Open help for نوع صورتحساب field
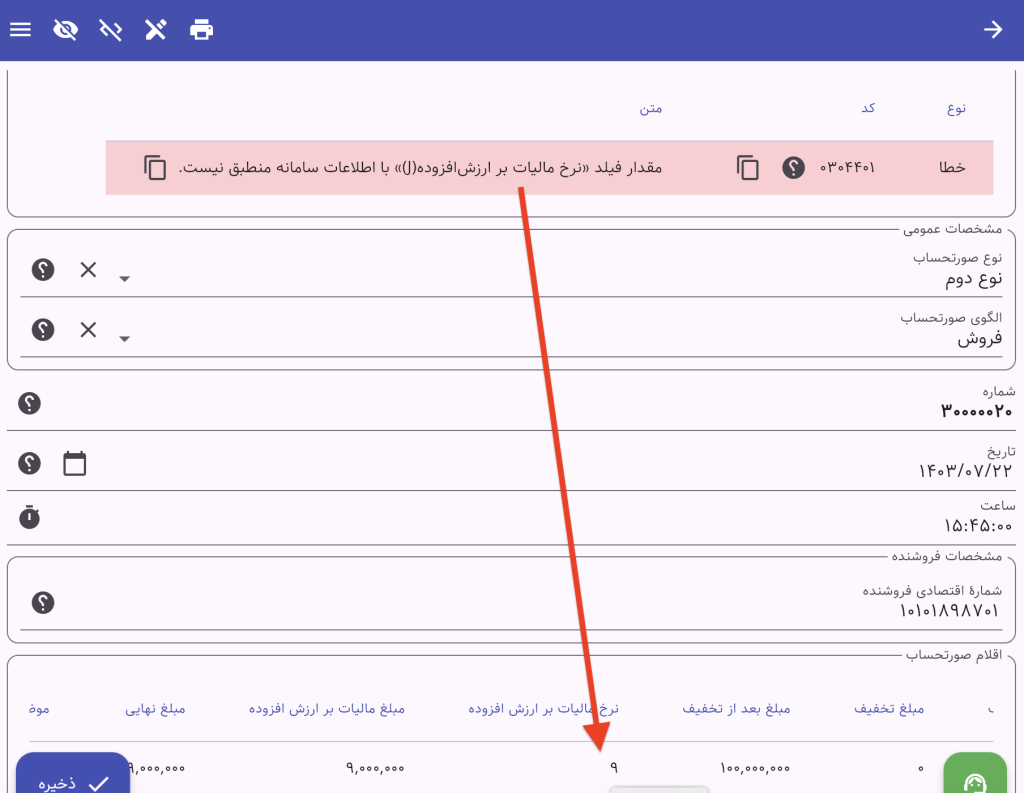 [x=43, y=270]
